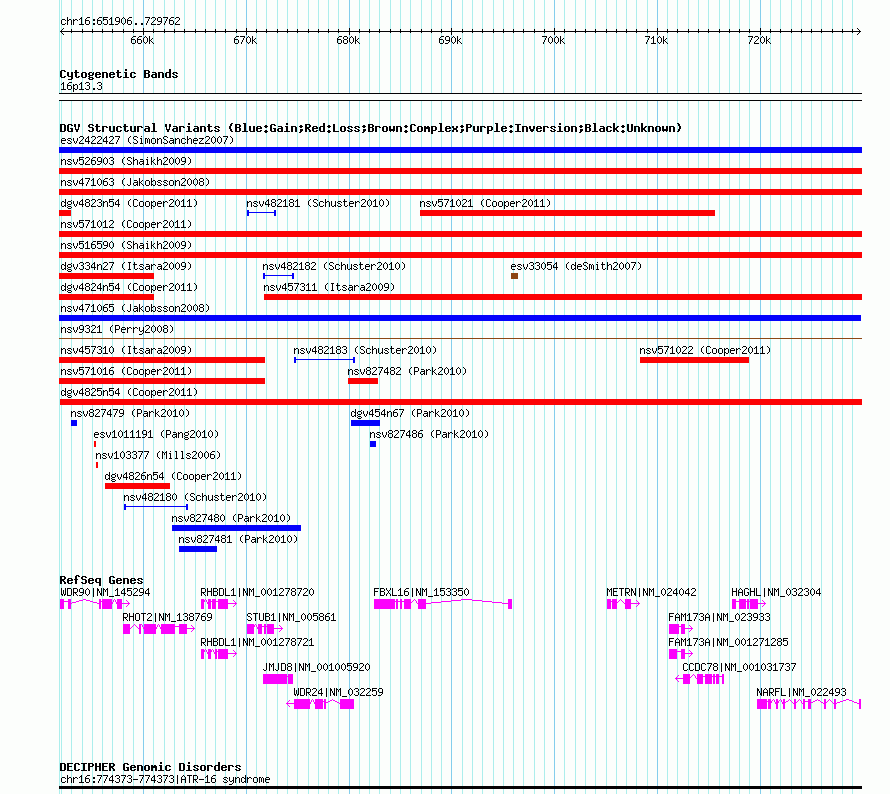Open STUB1|NM_005861 gene label

291,617
